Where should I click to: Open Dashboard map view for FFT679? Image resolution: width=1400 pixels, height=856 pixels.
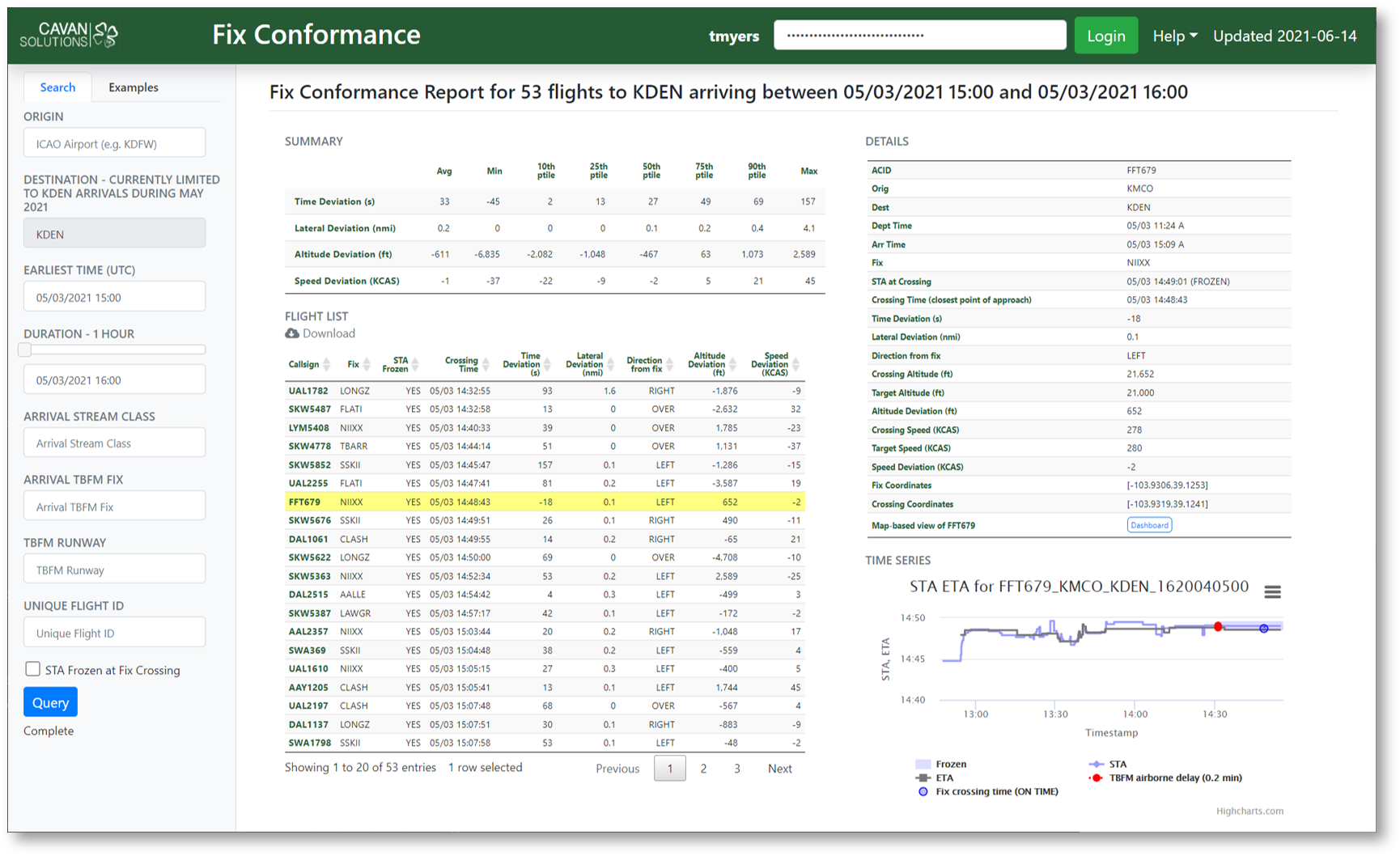pyautogui.click(x=1149, y=525)
